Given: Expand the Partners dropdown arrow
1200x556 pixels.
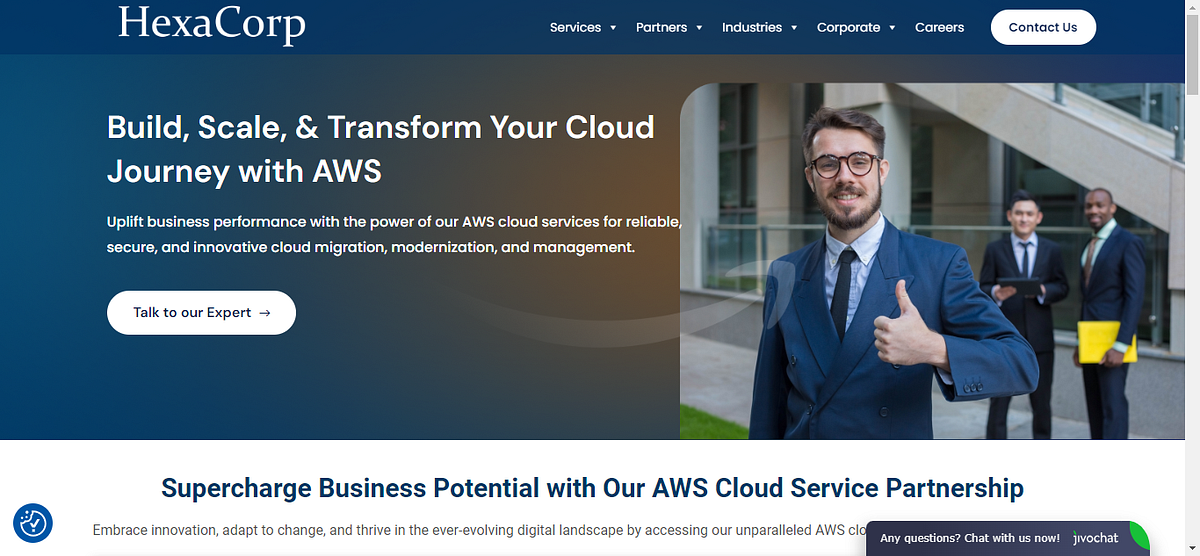Looking at the screenshot, I should (x=699, y=28).
